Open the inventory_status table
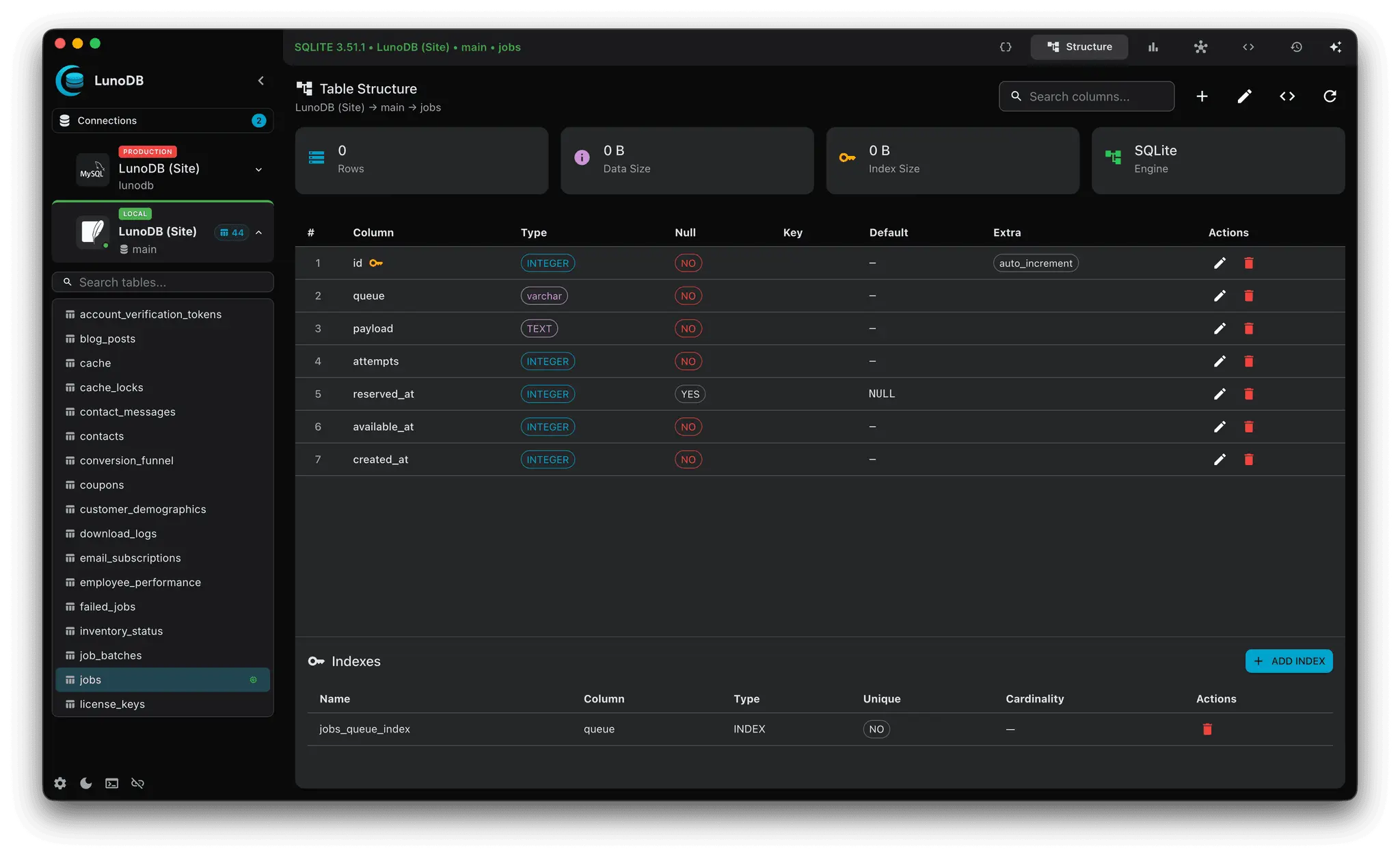This screenshot has width=1400, height=857. click(163, 631)
